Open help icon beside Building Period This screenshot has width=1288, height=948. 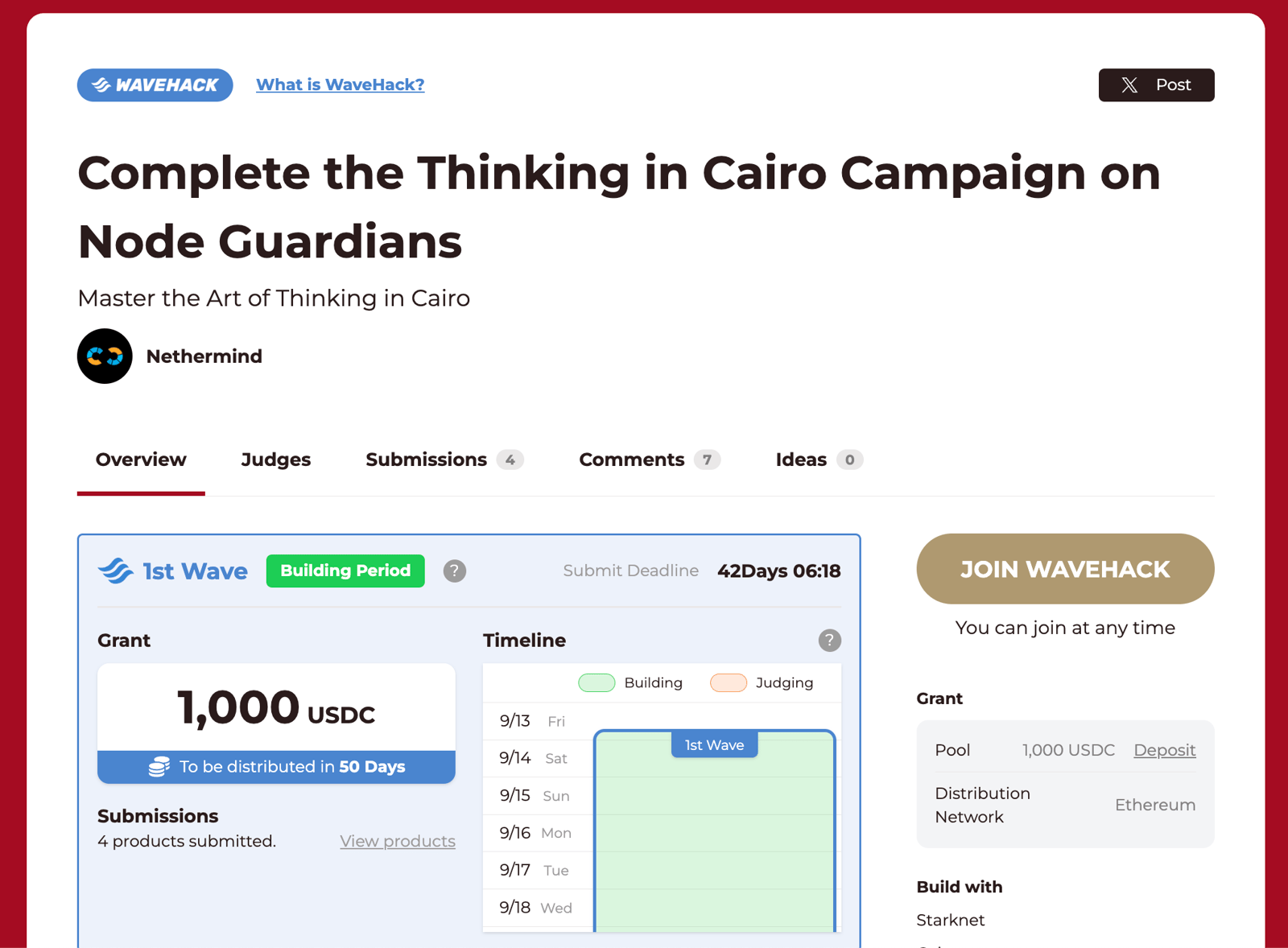click(455, 571)
